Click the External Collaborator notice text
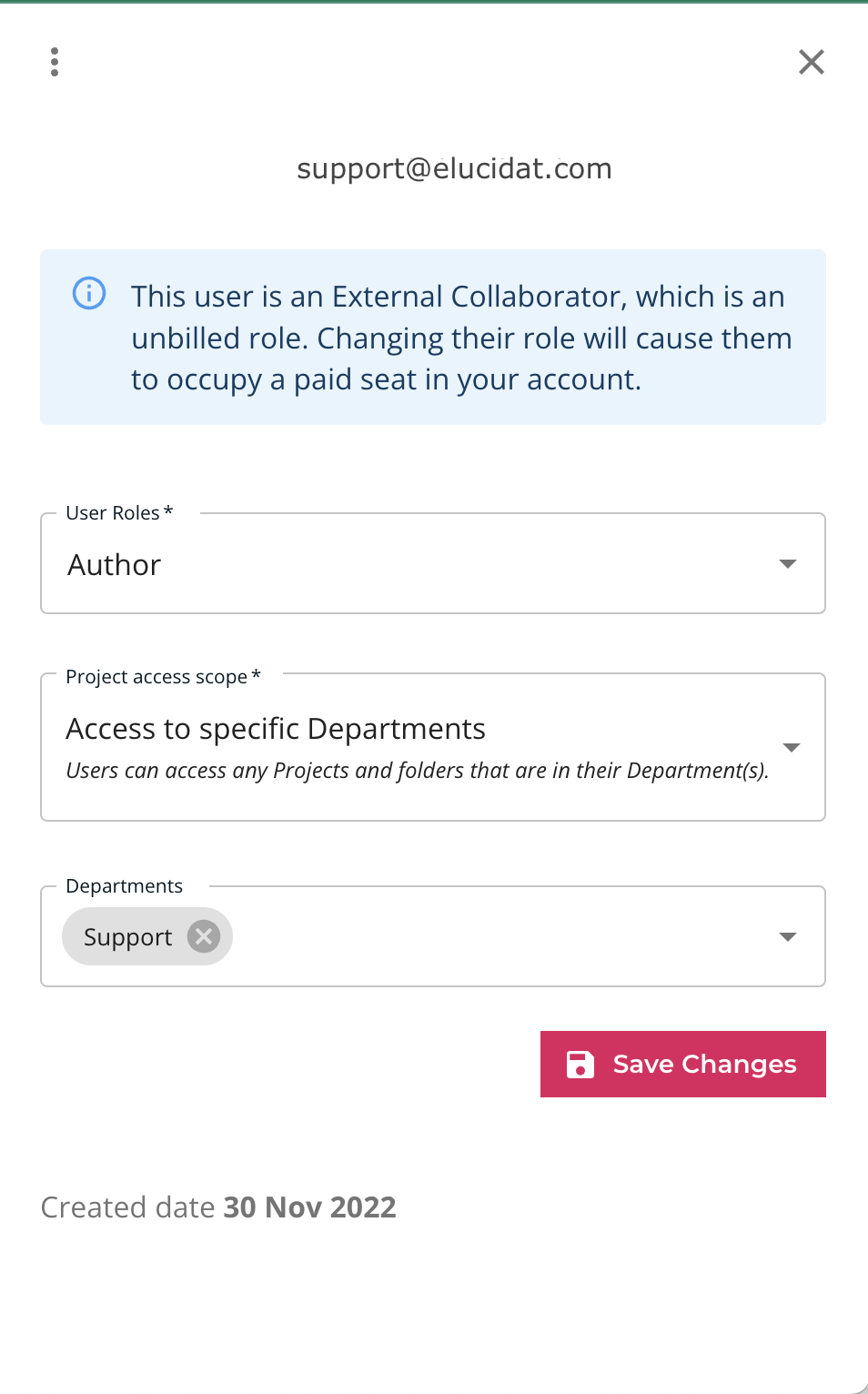The height and width of the screenshot is (1394, 868). click(x=461, y=338)
